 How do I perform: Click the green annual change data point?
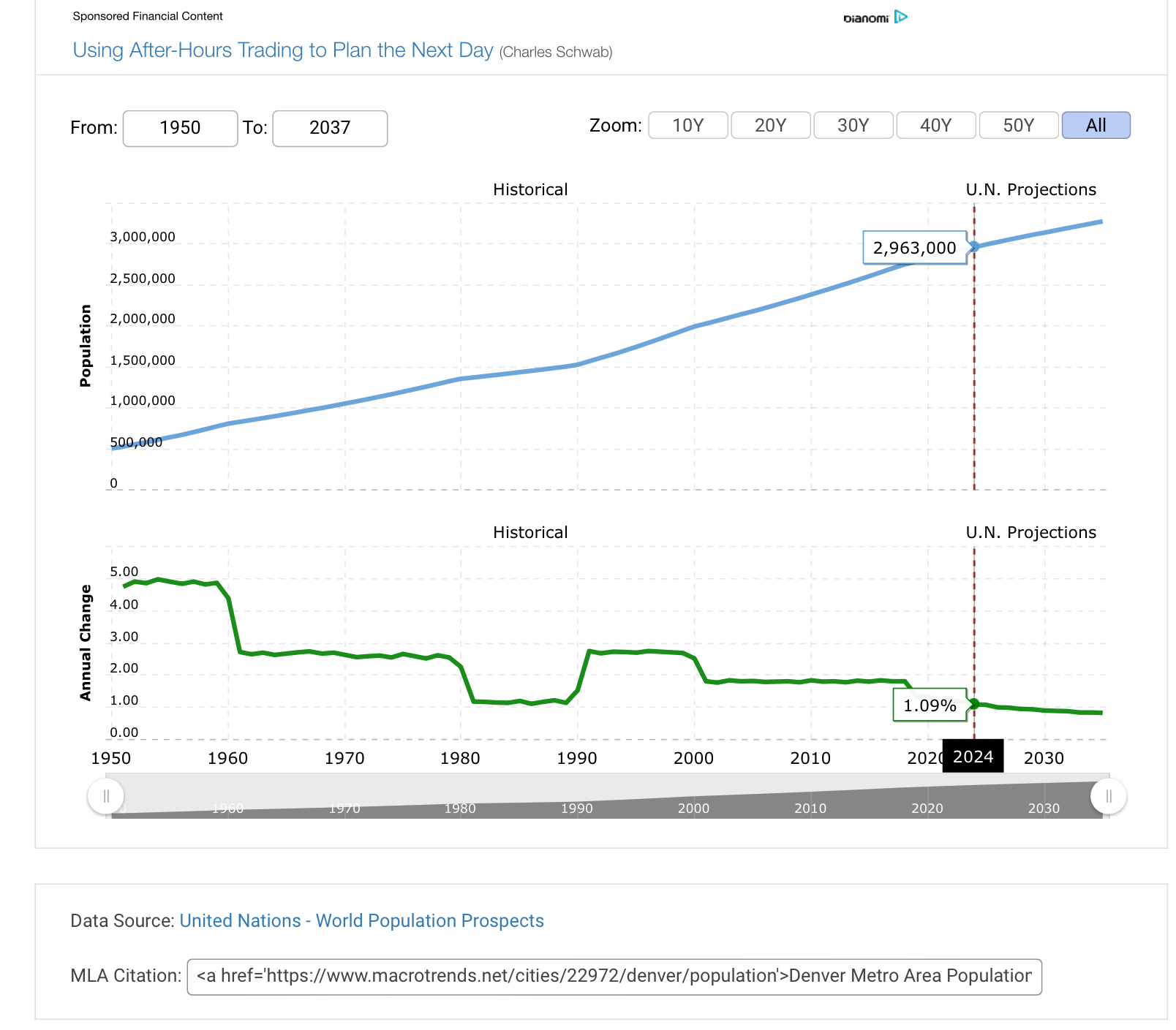974,704
